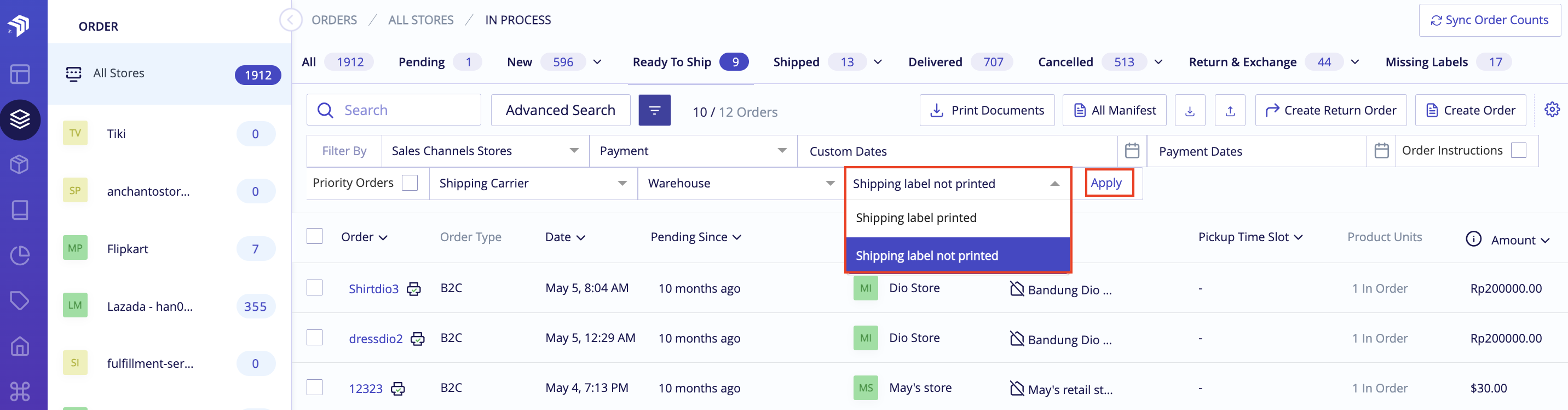The image size is (1568, 410).
Task: Sort by Pickup Time Slot column
Action: point(1250,237)
